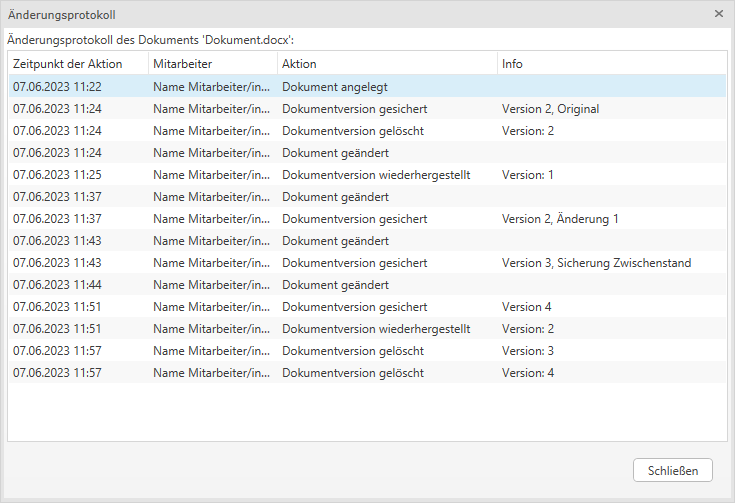Select row 'Version 3, Sicherung Zwischenstand'
Screen dimensions: 735x503
[596, 263]
